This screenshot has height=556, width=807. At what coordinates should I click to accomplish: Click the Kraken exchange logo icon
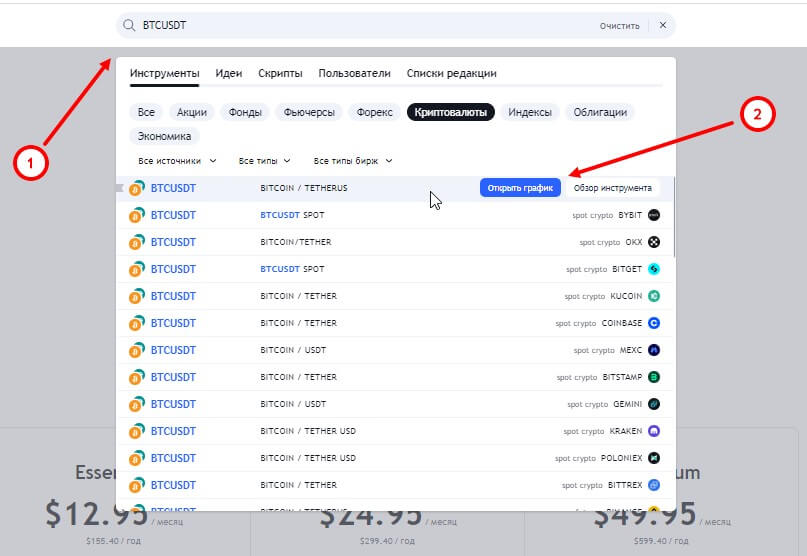[654, 431]
